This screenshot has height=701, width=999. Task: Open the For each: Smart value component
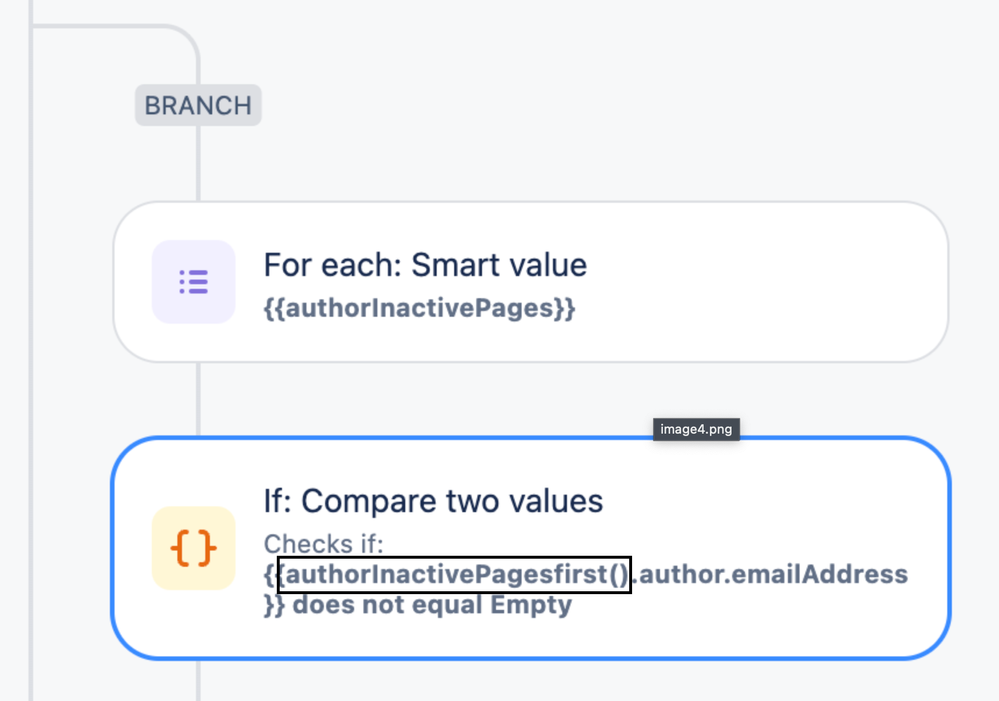click(x=531, y=282)
